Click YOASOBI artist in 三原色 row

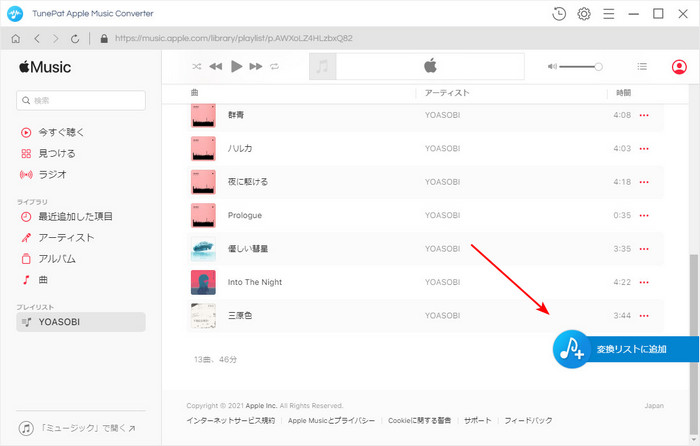coord(442,316)
